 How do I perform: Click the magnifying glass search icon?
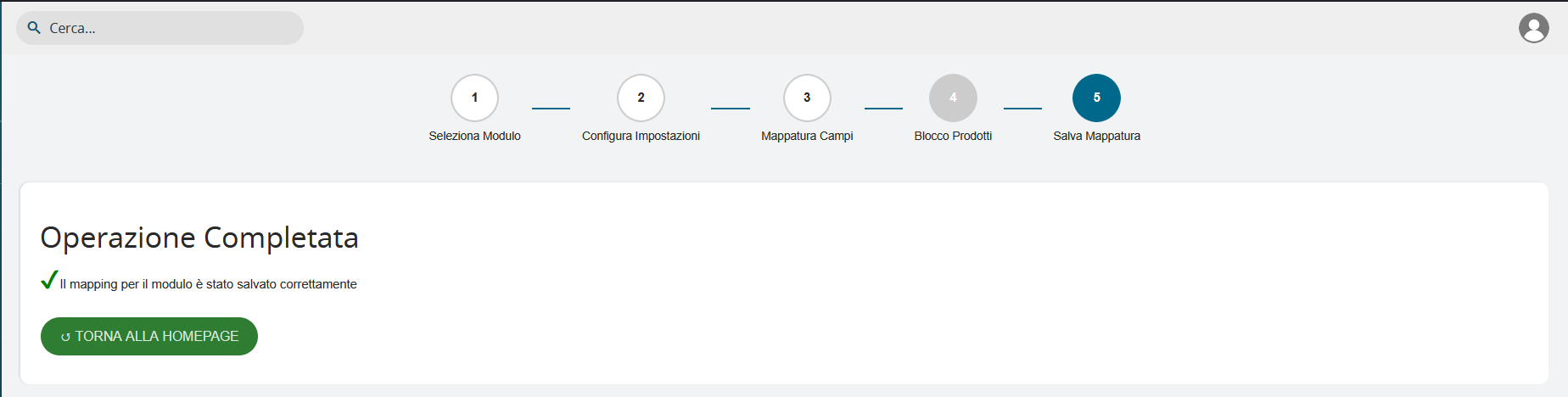(x=34, y=28)
